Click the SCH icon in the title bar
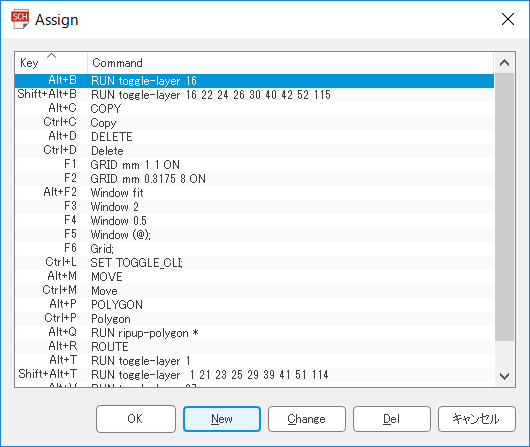Viewport: 530px width, 447px height. tap(20, 19)
